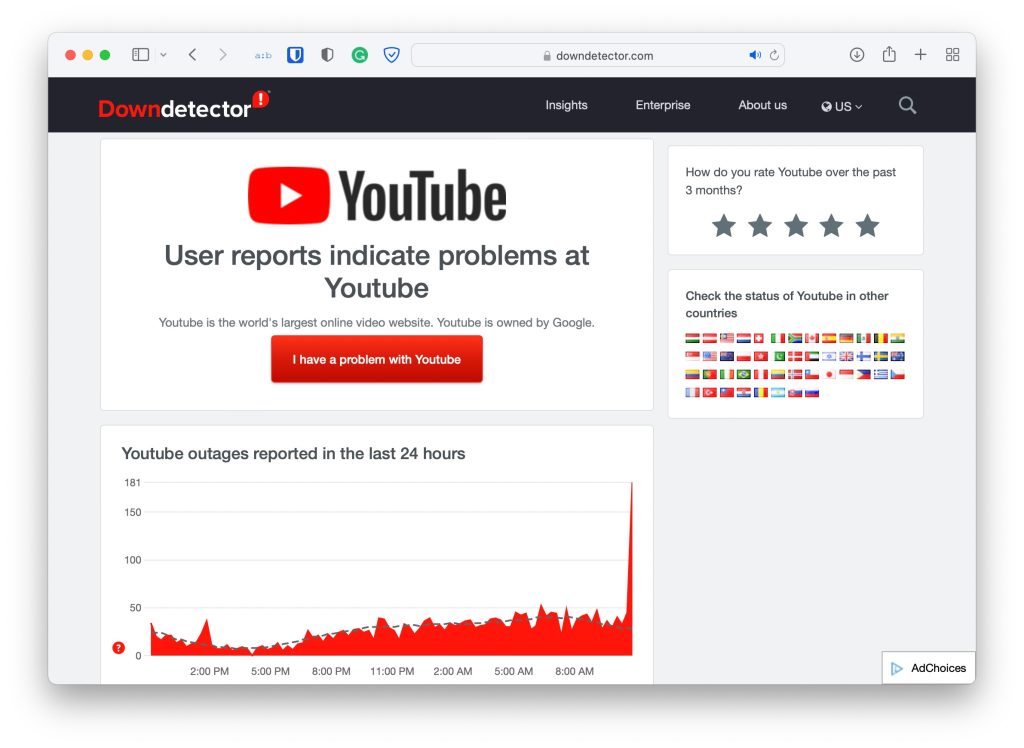This screenshot has width=1024, height=748.
Task: Show the Privacy Report half-shield icon
Action: pyautogui.click(x=327, y=55)
